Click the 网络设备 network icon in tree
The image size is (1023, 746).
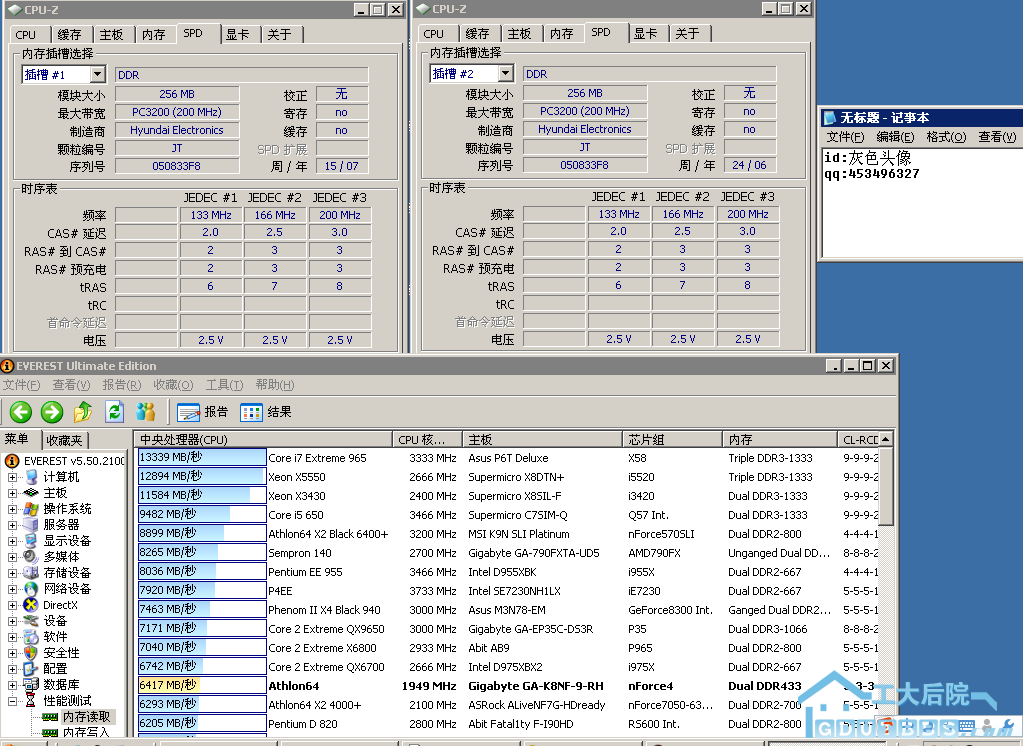pyautogui.click(x=31, y=589)
